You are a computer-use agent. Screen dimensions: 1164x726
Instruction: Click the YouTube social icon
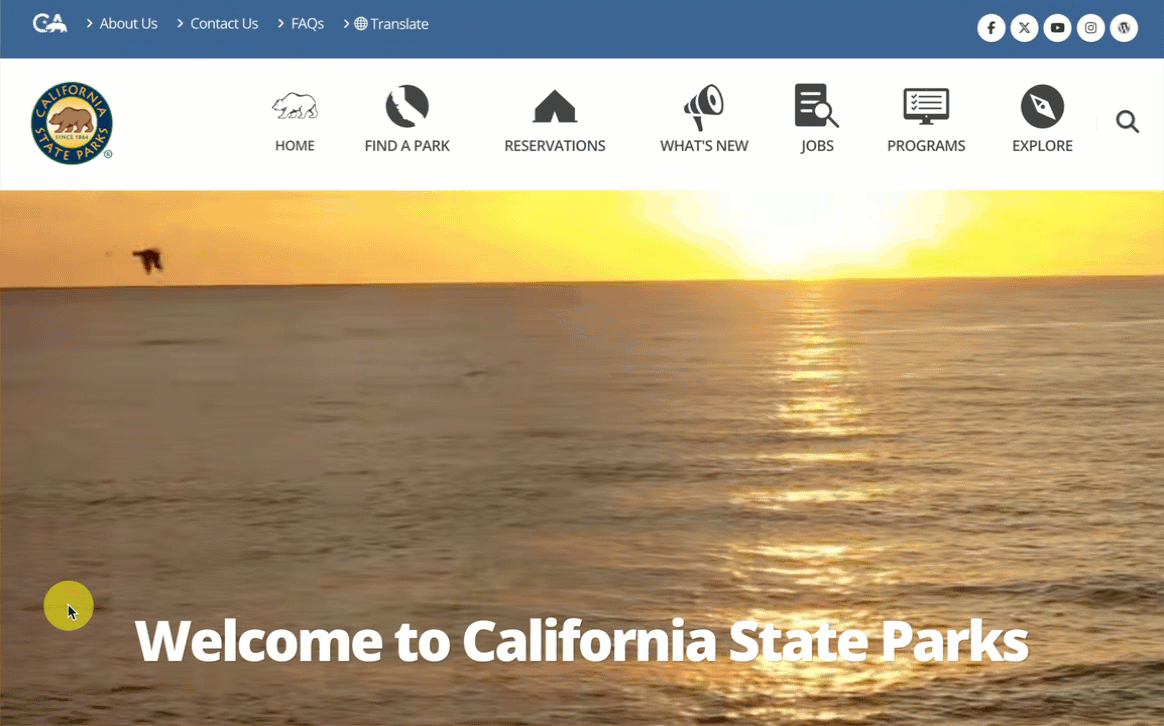[x=1057, y=28]
